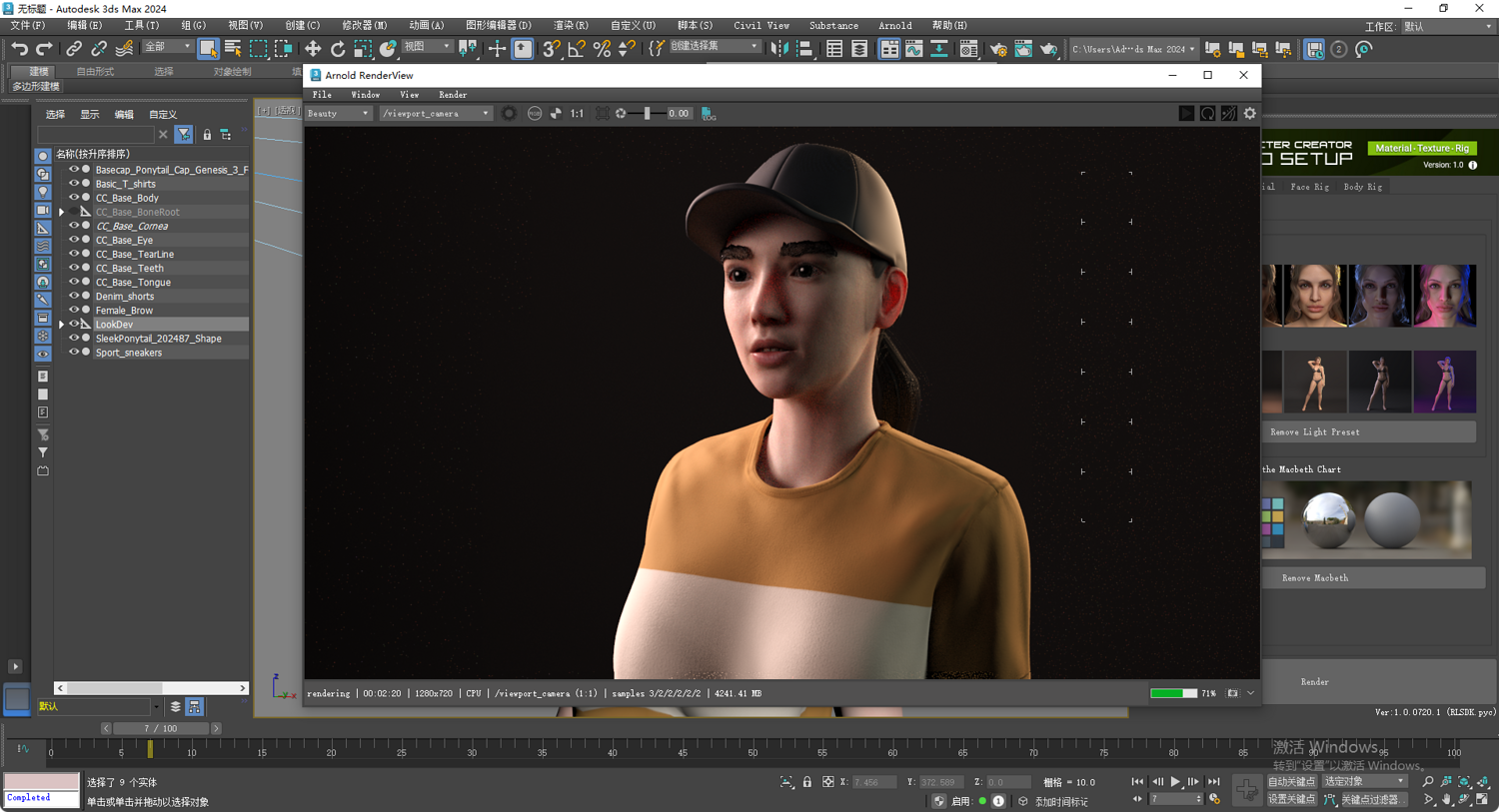This screenshot has width=1499, height=812.
Task: Toggle the Angle Snap button
Action: (577, 48)
